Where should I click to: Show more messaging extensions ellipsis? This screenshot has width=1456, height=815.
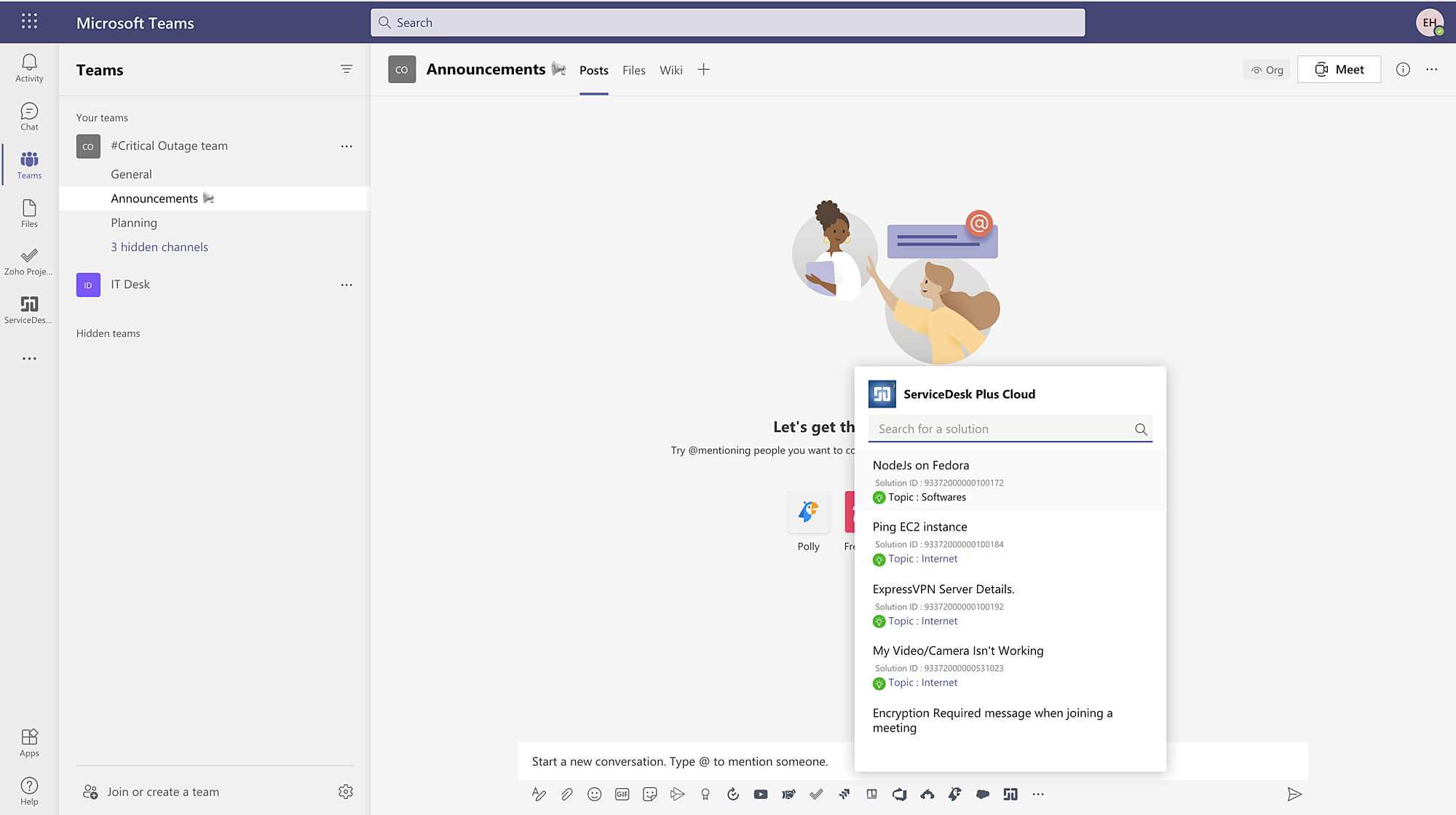[1037, 795]
